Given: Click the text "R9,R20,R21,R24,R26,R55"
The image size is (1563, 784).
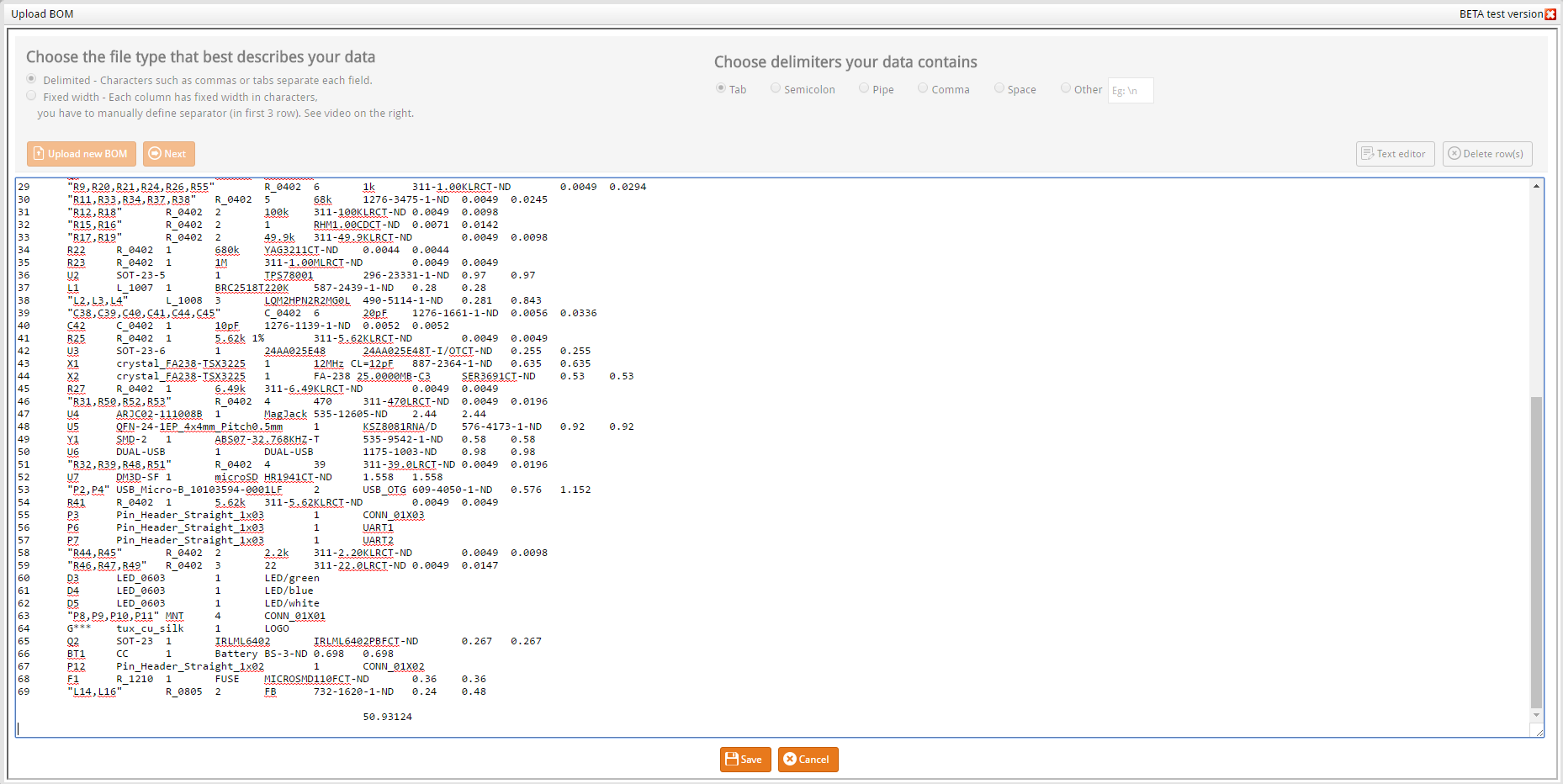Looking at the screenshot, I should (x=140, y=187).
